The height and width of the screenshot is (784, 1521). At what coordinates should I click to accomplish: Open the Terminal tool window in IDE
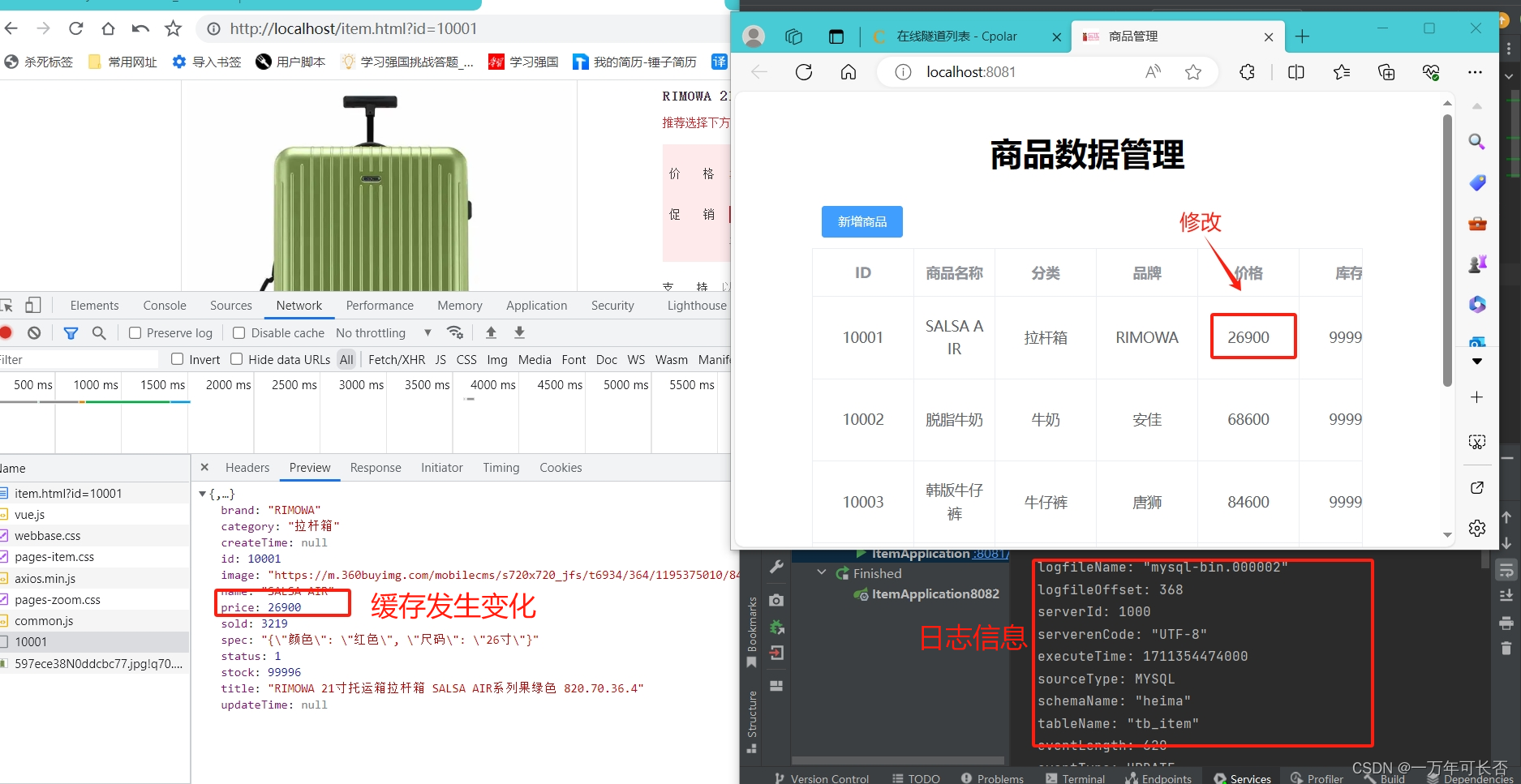point(1076,778)
